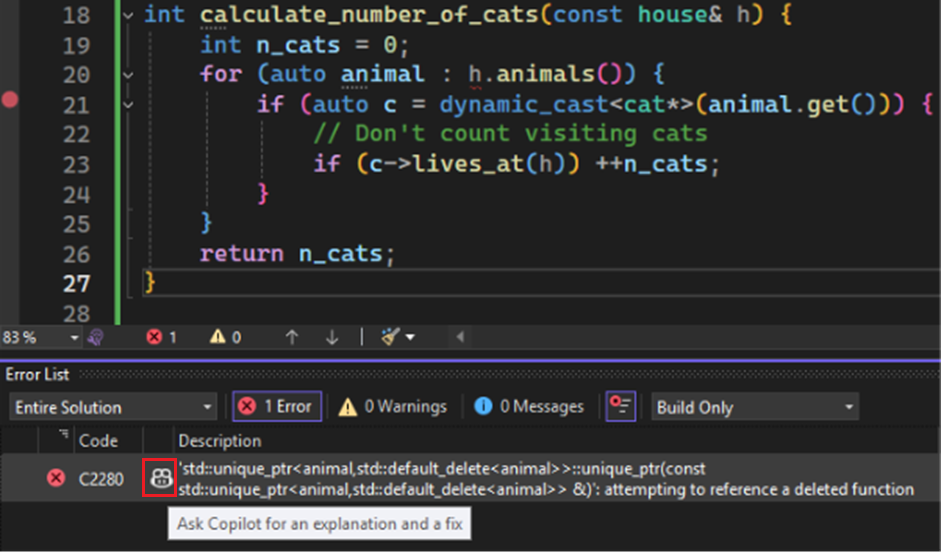Click the editor error count indicator

click(x=162, y=337)
